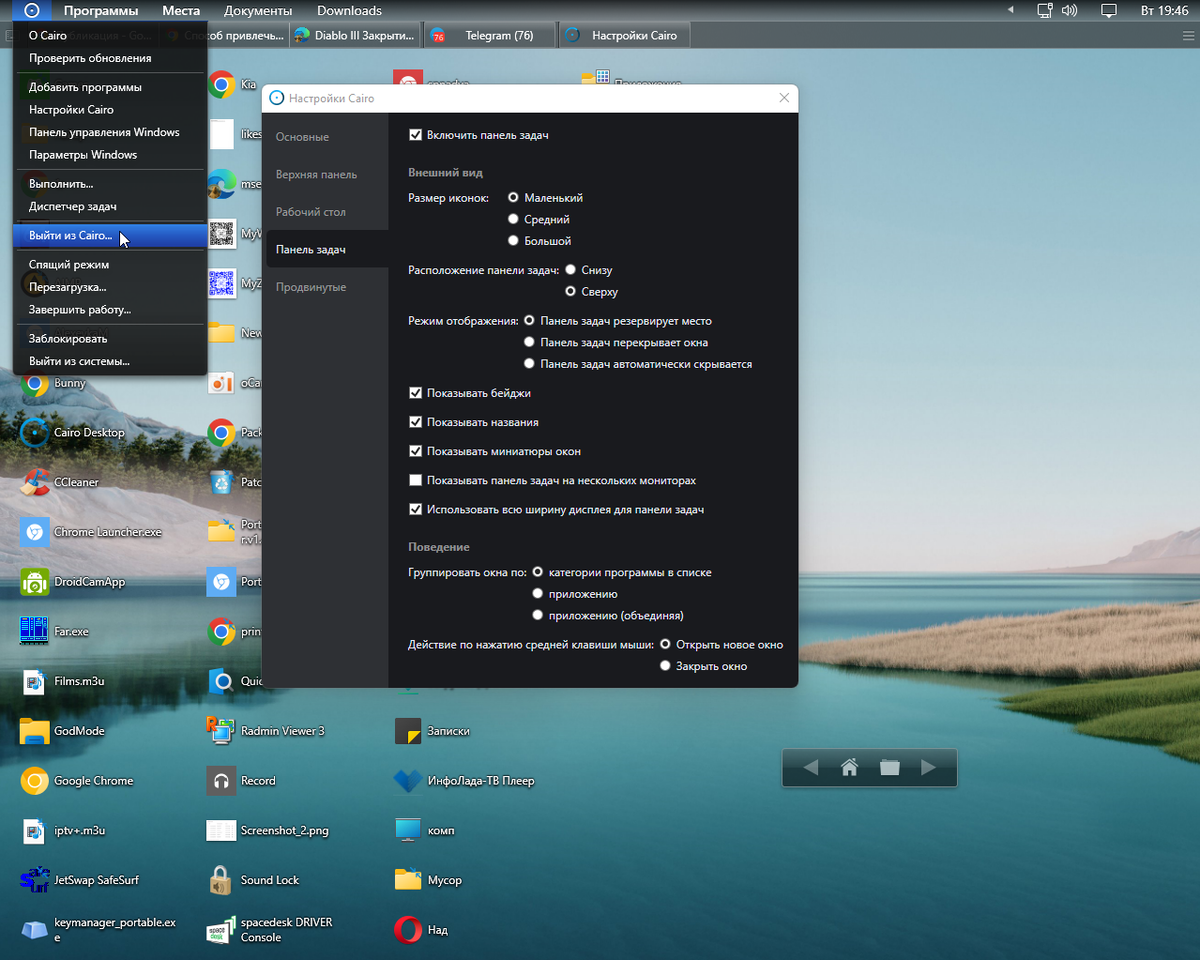Open the Downloads menu
Image resolution: width=1200 pixels, height=960 pixels.
click(349, 10)
